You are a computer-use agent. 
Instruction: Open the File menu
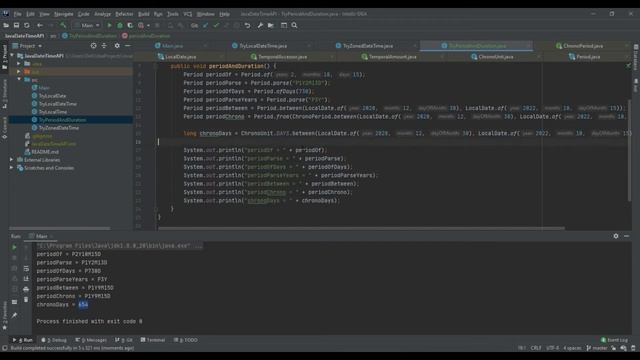tap(18, 14)
